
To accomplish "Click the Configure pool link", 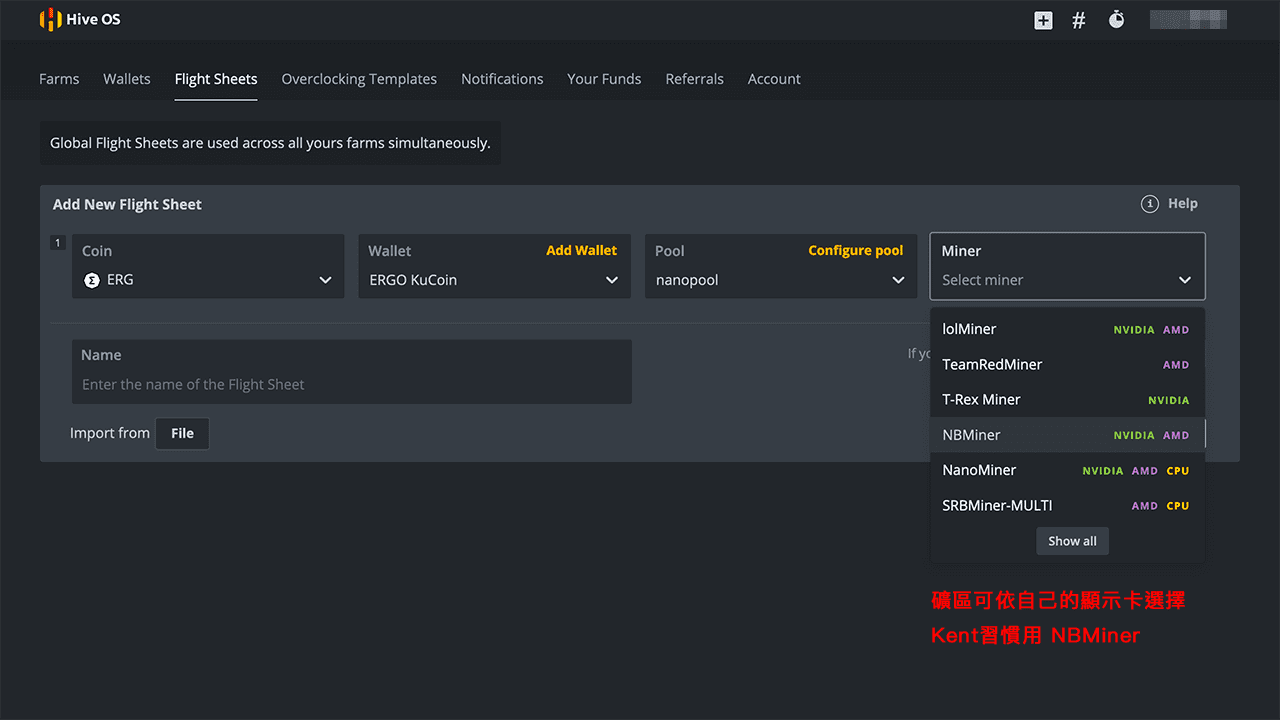I will tap(855, 250).
